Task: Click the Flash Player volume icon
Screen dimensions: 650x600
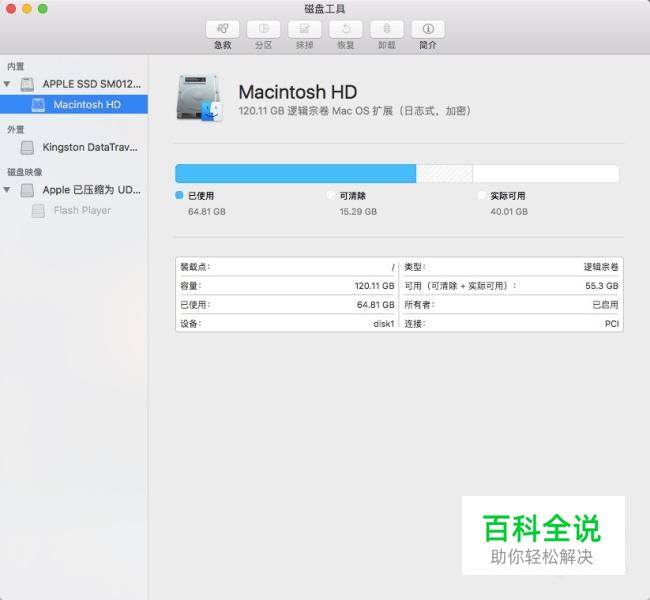Action: [38, 211]
